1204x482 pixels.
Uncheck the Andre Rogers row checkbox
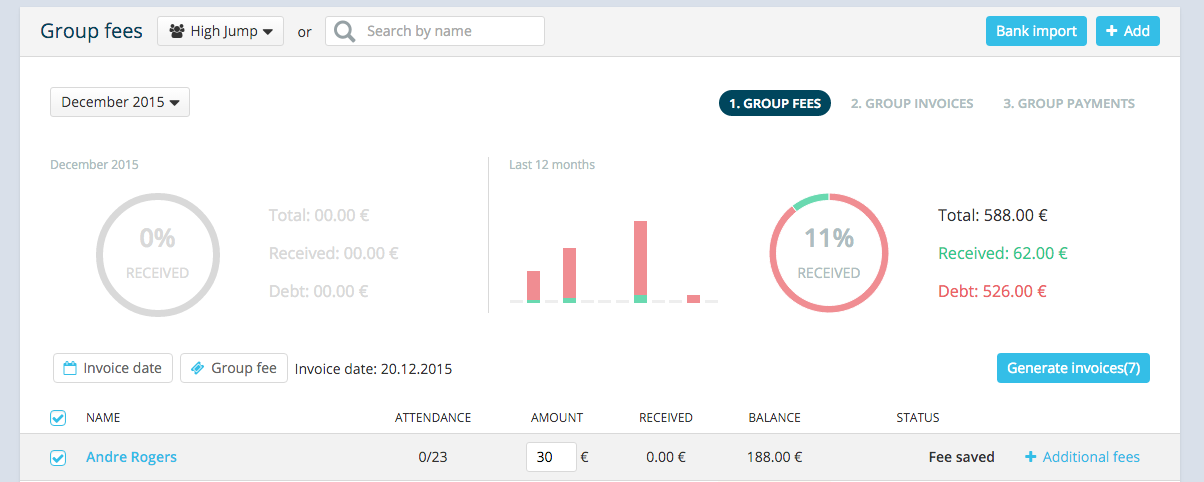coord(58,457)
